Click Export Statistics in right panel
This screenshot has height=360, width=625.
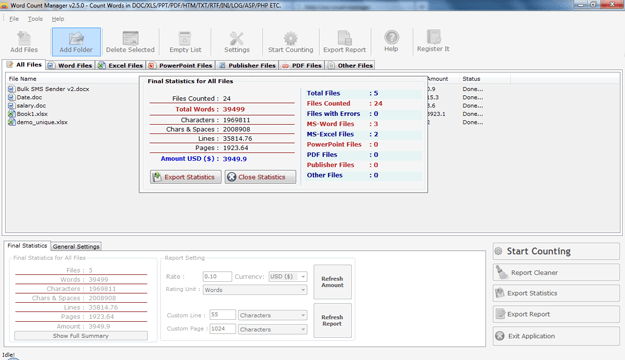pos(556,293)
